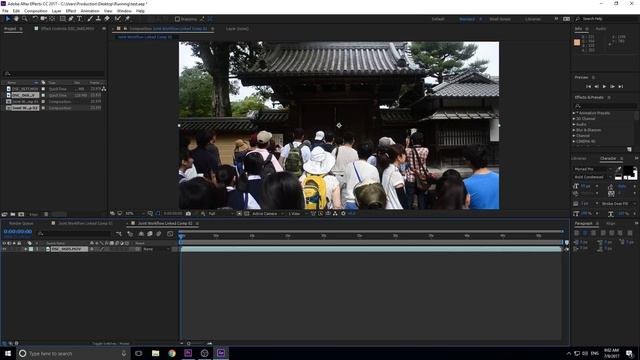Click the Project panel search field
This screenshot has height=360, width=640.
54,73
